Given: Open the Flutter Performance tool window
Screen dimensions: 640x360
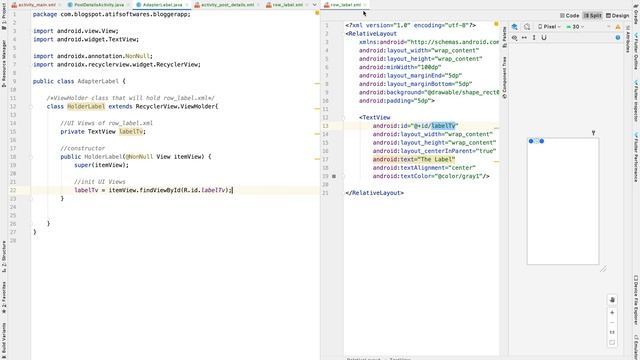Looking at the screenshot, I should pos(636,157).
